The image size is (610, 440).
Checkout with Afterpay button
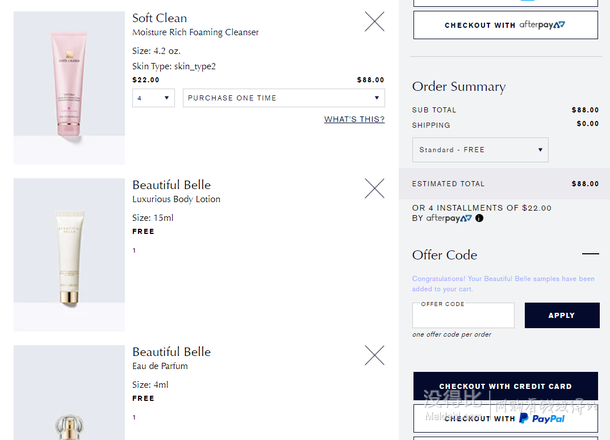(505, 25)
